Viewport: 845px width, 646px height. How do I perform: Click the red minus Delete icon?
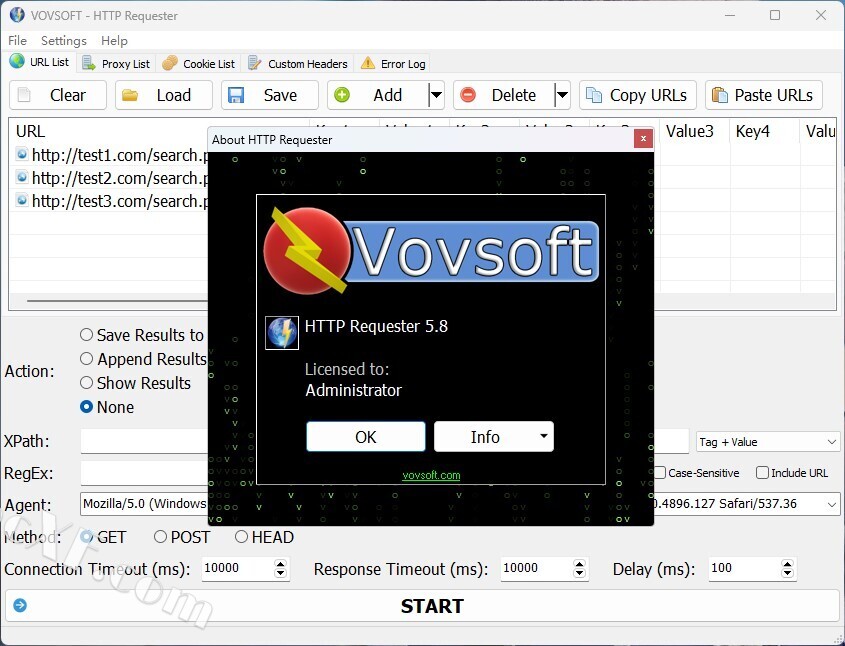468,95
